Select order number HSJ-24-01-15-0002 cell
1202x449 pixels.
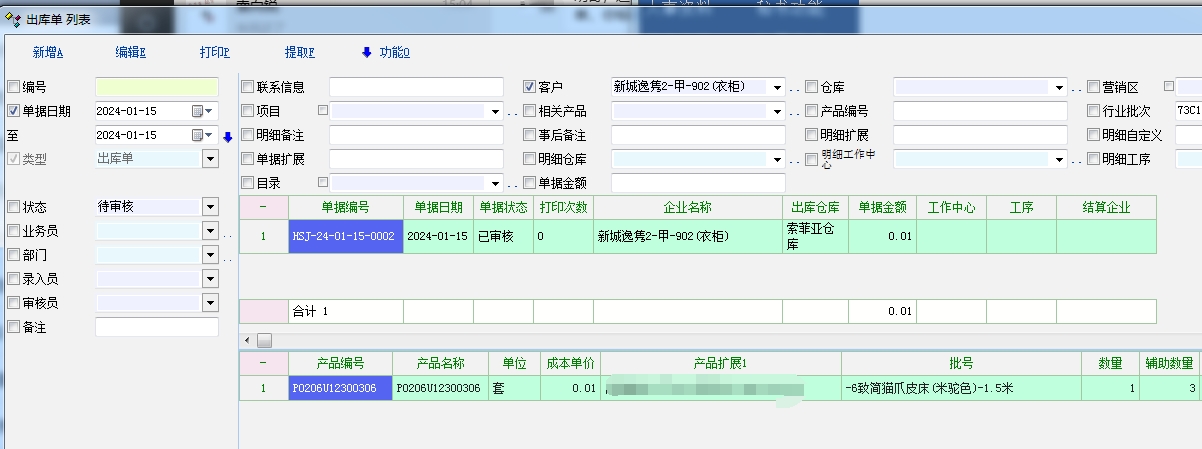345,237
